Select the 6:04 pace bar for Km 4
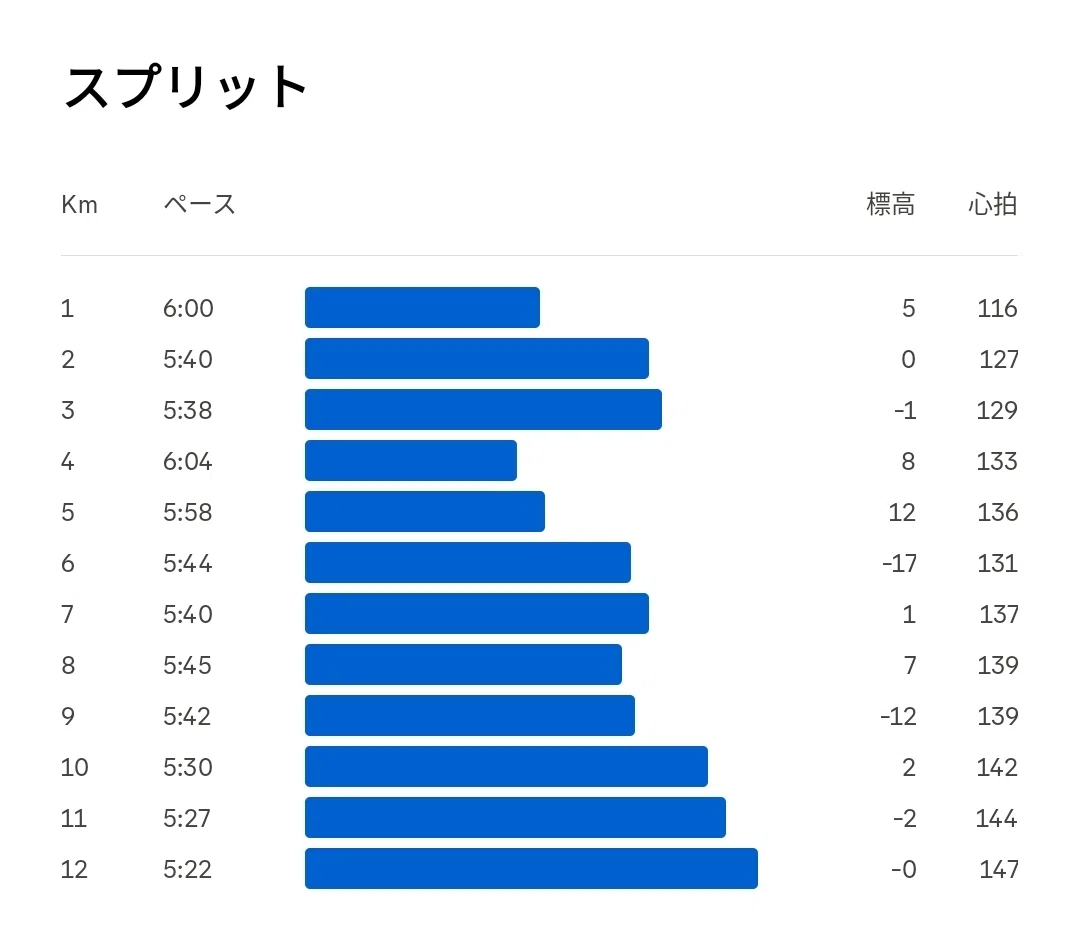Viewport: 1079px width, 948px height. 411,460
